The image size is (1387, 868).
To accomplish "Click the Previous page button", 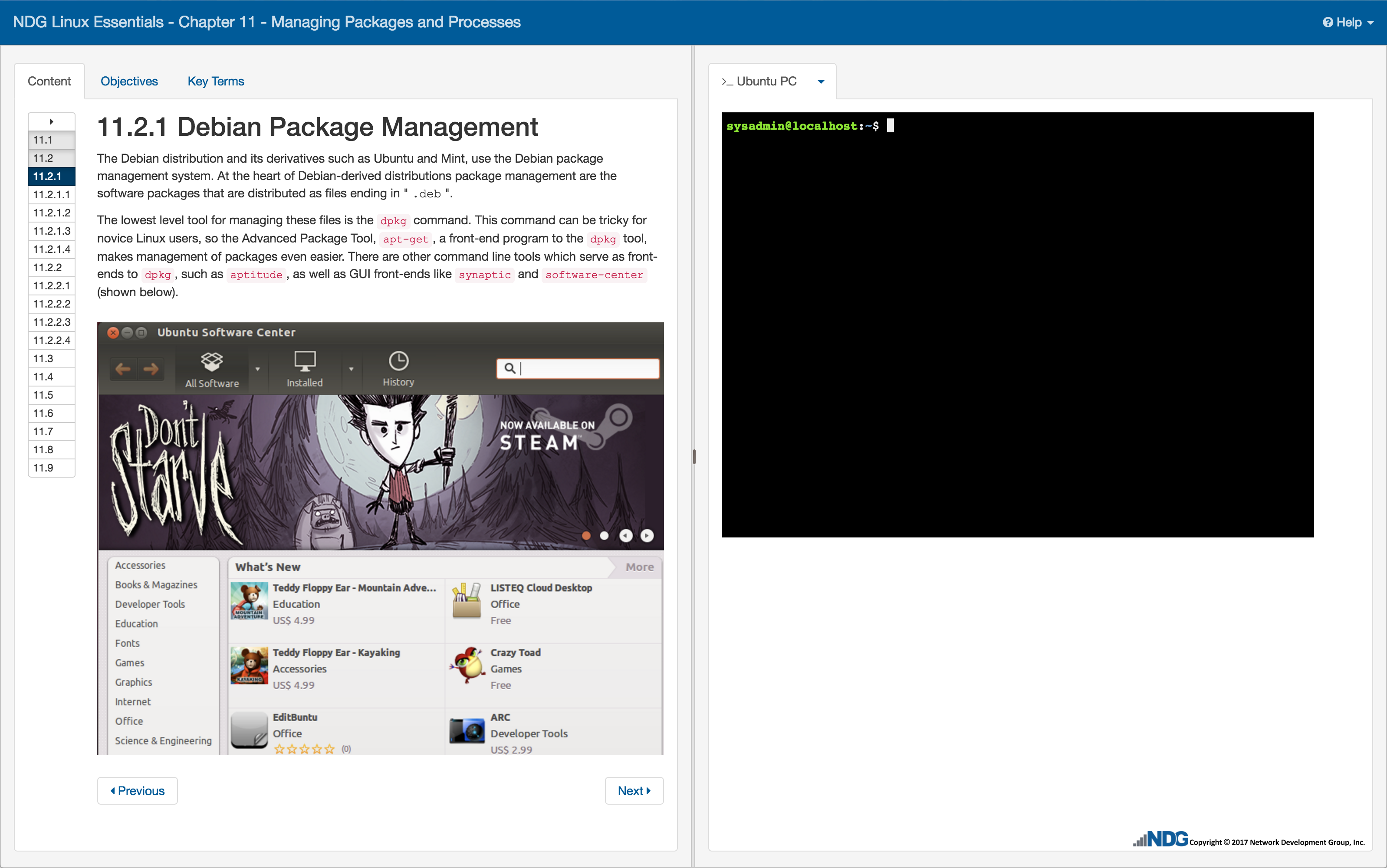I will click(137, 791).
